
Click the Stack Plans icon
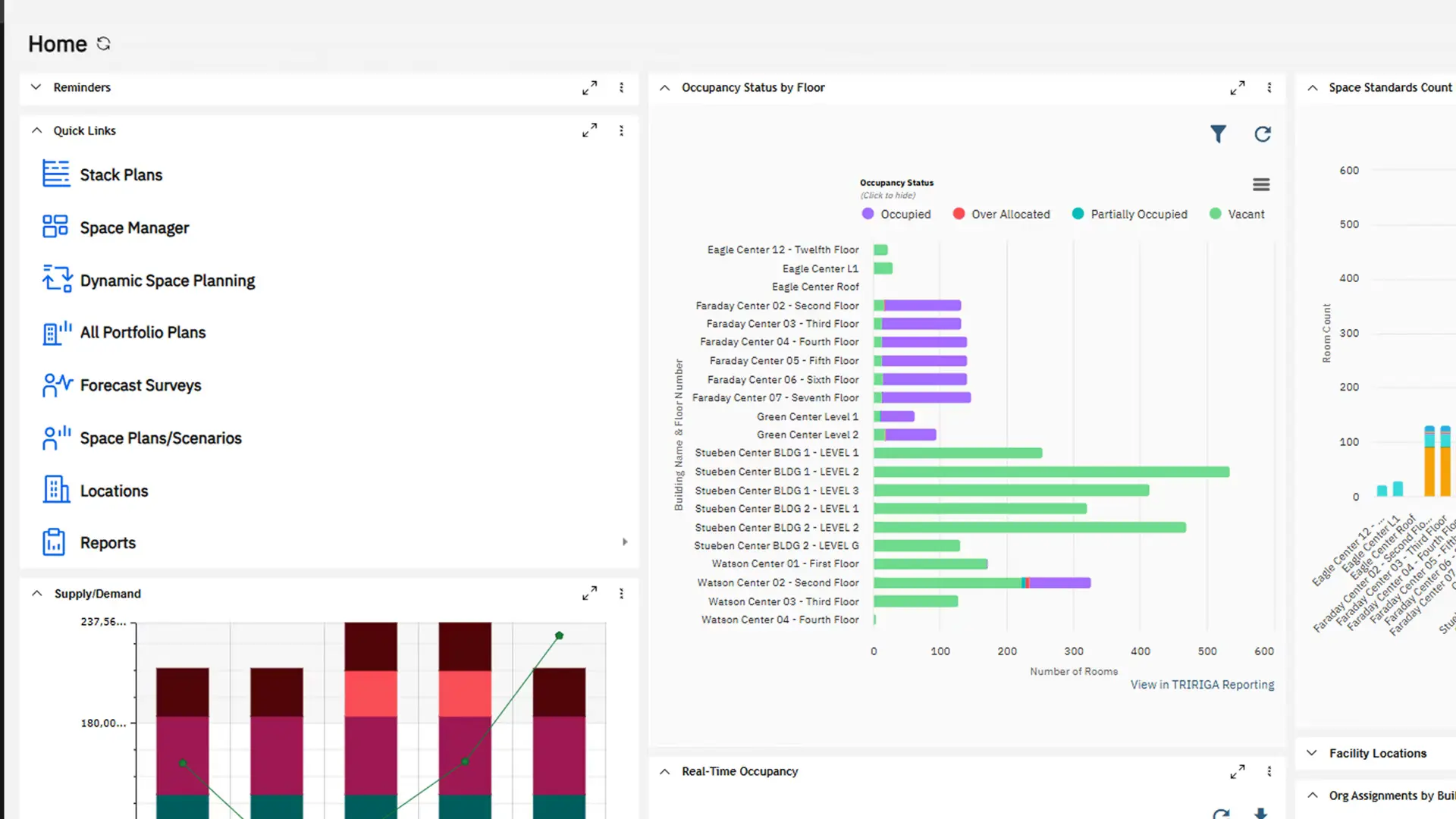(x=56, y=174)
